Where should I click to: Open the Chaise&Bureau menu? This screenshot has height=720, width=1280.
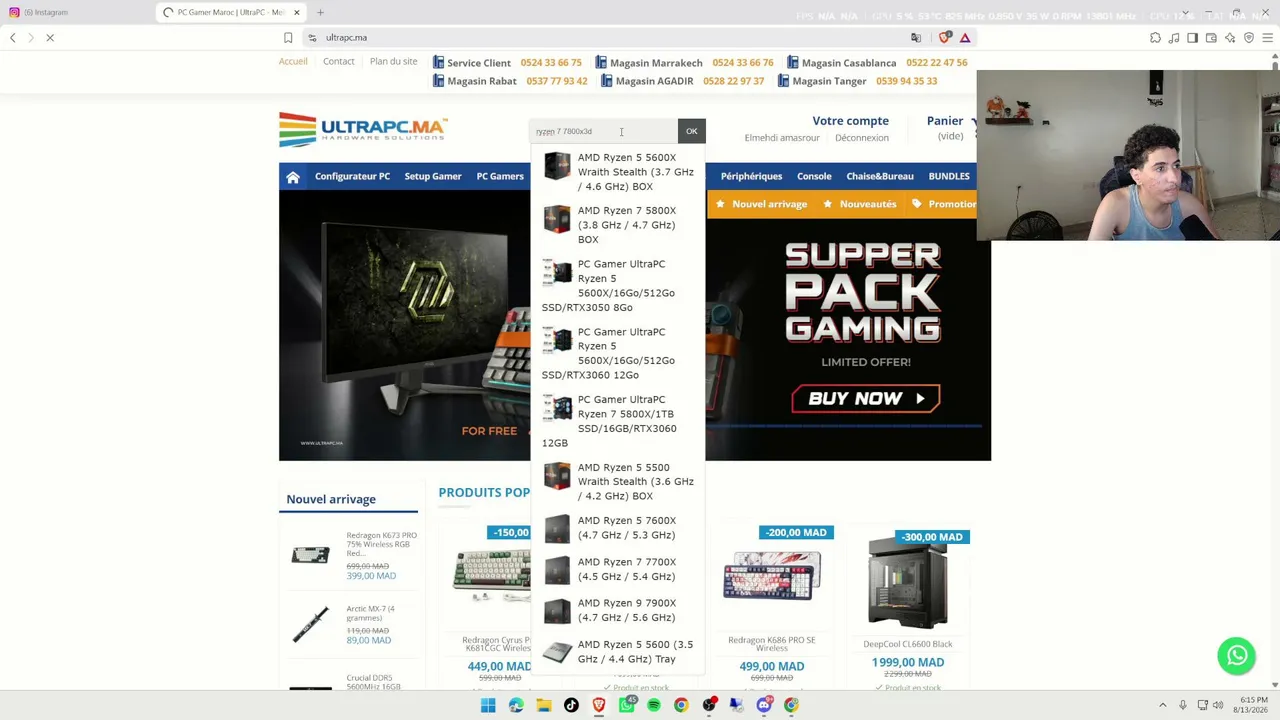coord(880,177)
